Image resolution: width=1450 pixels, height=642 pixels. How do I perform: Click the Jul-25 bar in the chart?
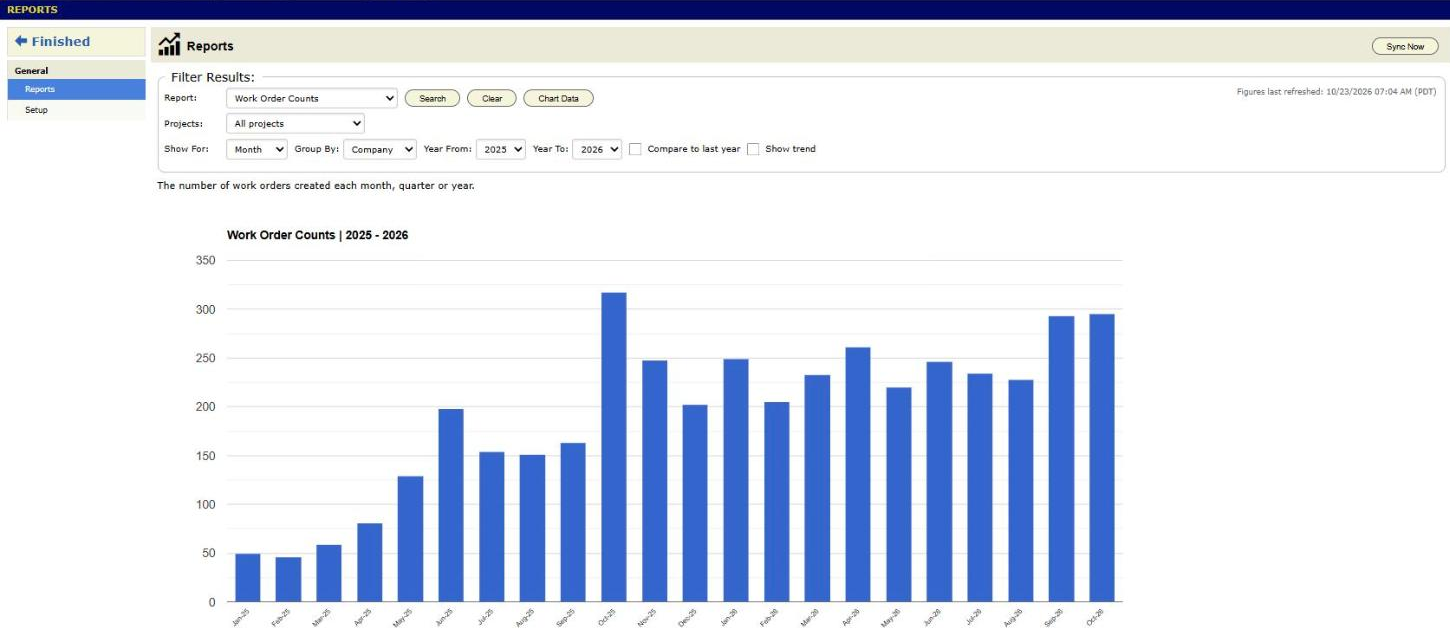click(x=492, y=527)
